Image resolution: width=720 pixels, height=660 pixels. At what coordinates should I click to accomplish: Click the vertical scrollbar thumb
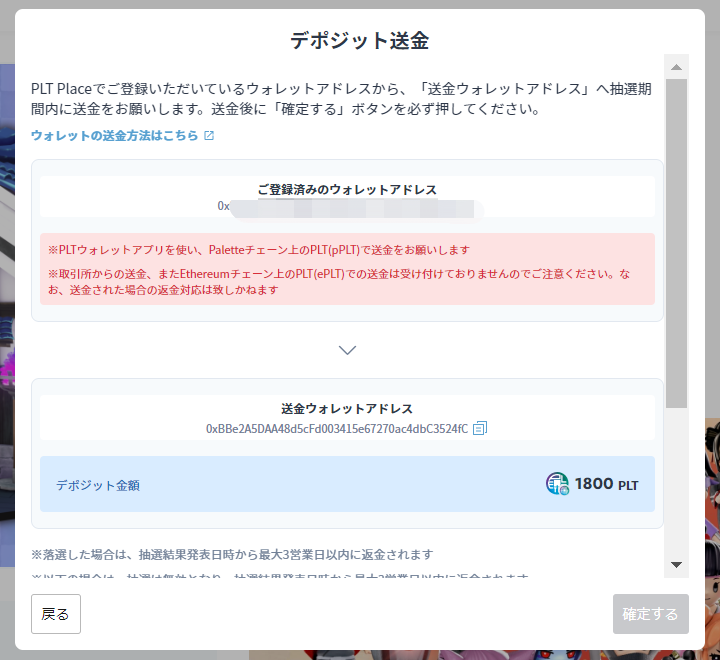pos(676,243)
